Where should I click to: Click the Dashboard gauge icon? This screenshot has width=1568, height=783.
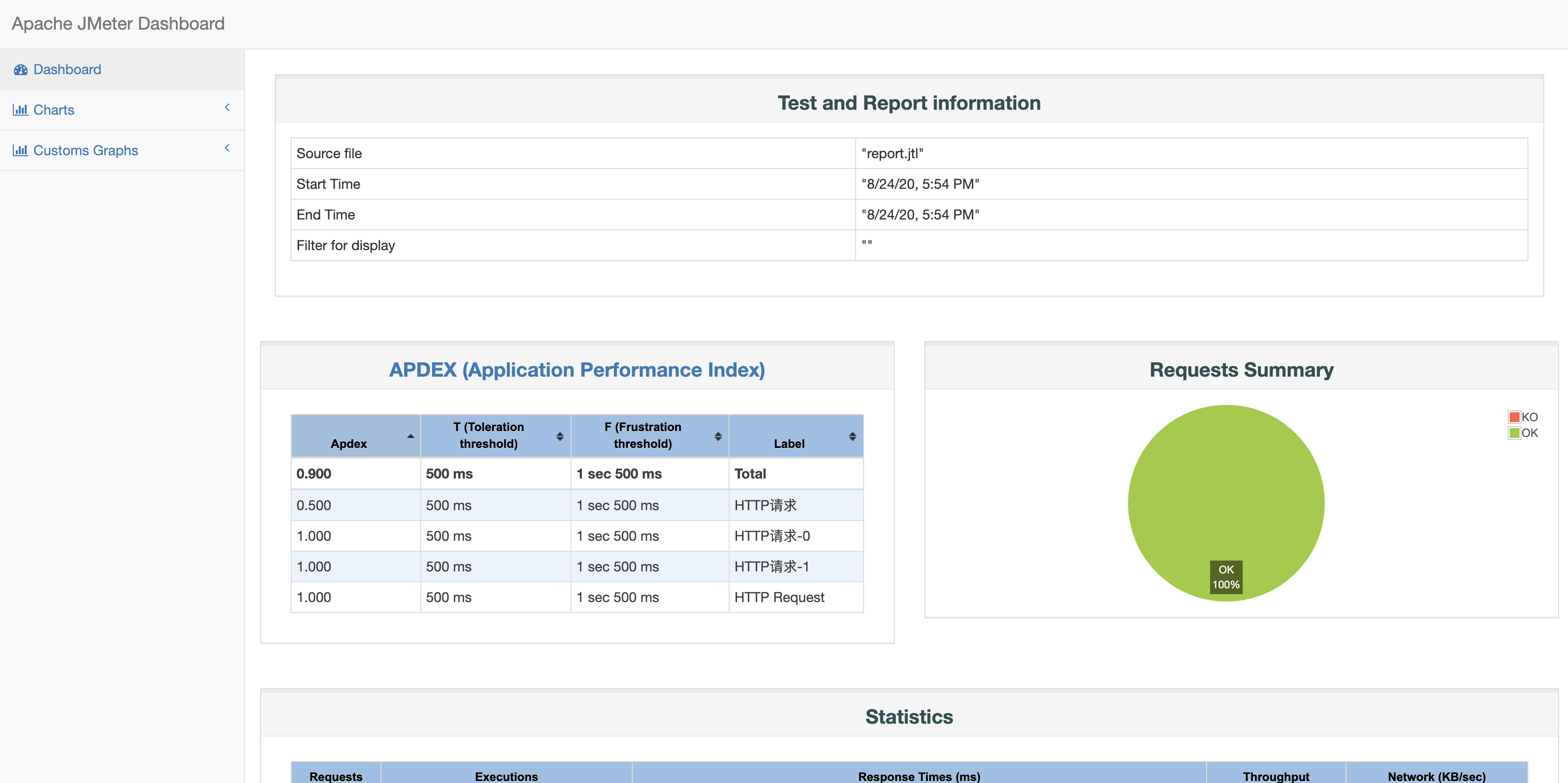(x=21, y=69)
